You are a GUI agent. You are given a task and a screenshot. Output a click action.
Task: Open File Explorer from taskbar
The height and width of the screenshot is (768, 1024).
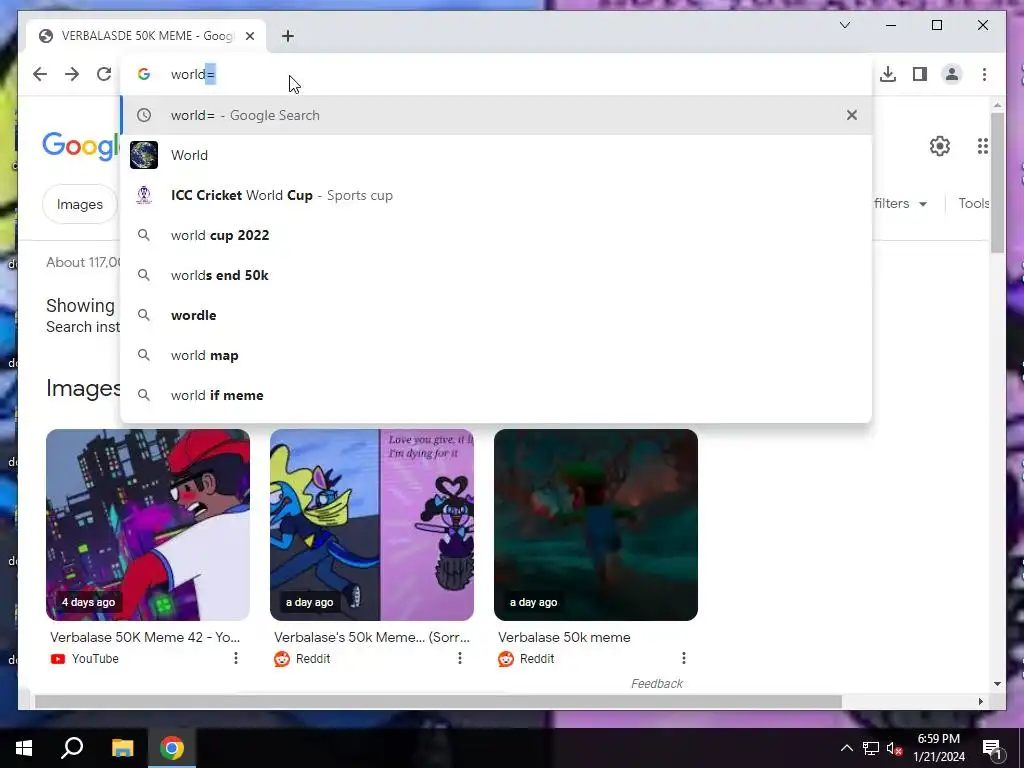click(x=122, y=748)
